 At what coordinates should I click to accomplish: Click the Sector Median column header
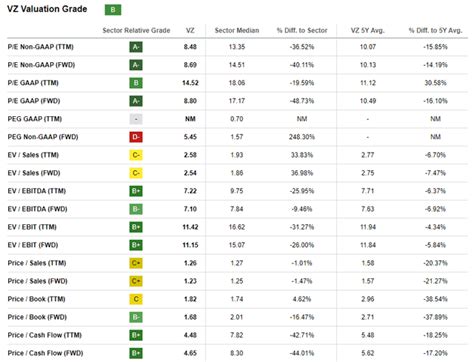(237, 30)
